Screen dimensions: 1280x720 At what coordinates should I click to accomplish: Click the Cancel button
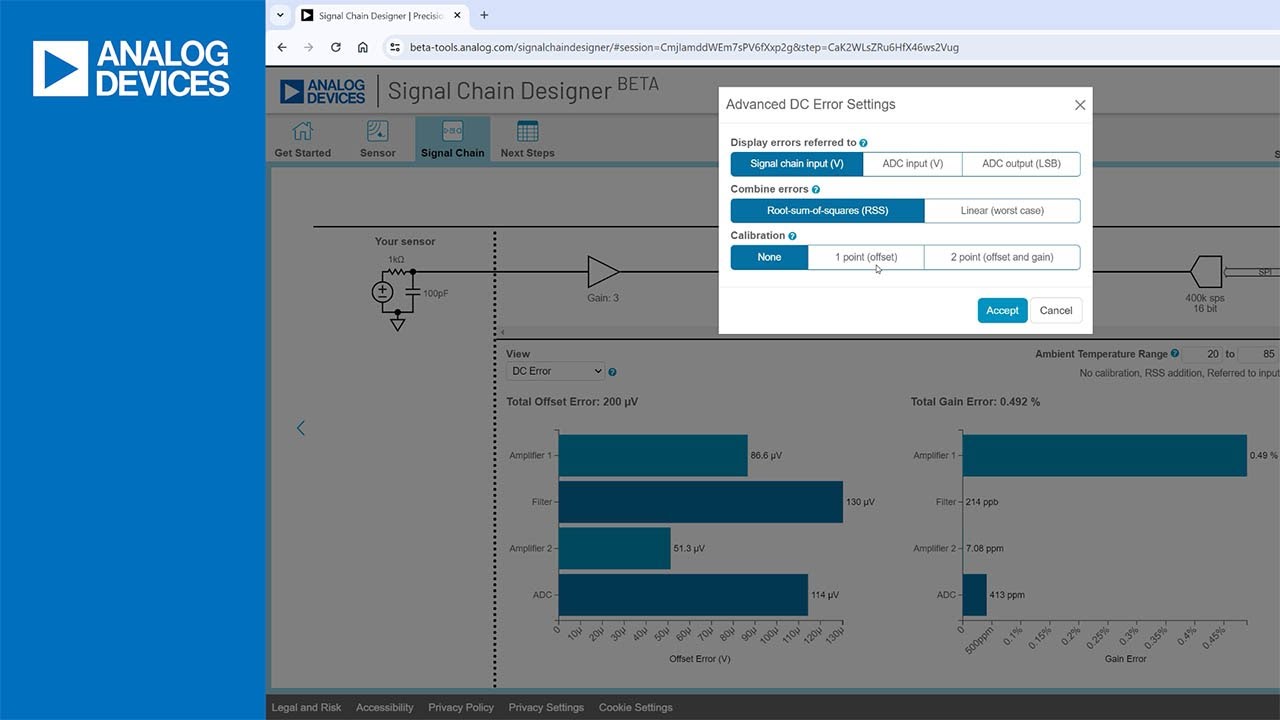click(1056, 310)
